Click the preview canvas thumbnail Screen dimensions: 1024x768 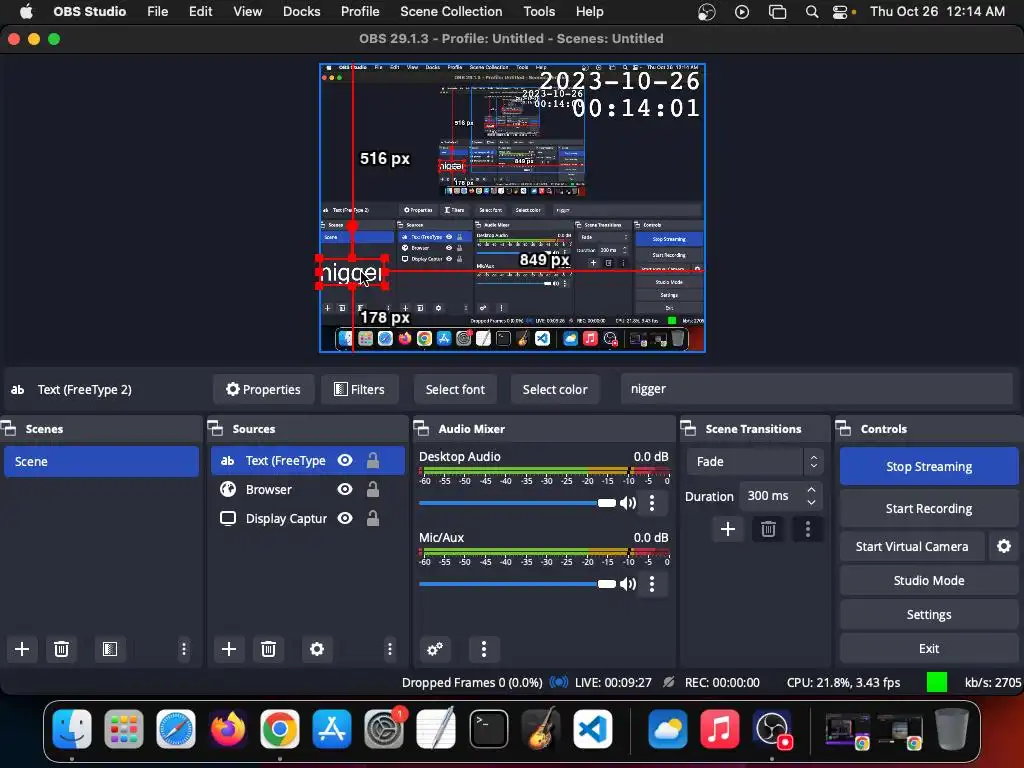pos(512,208)
